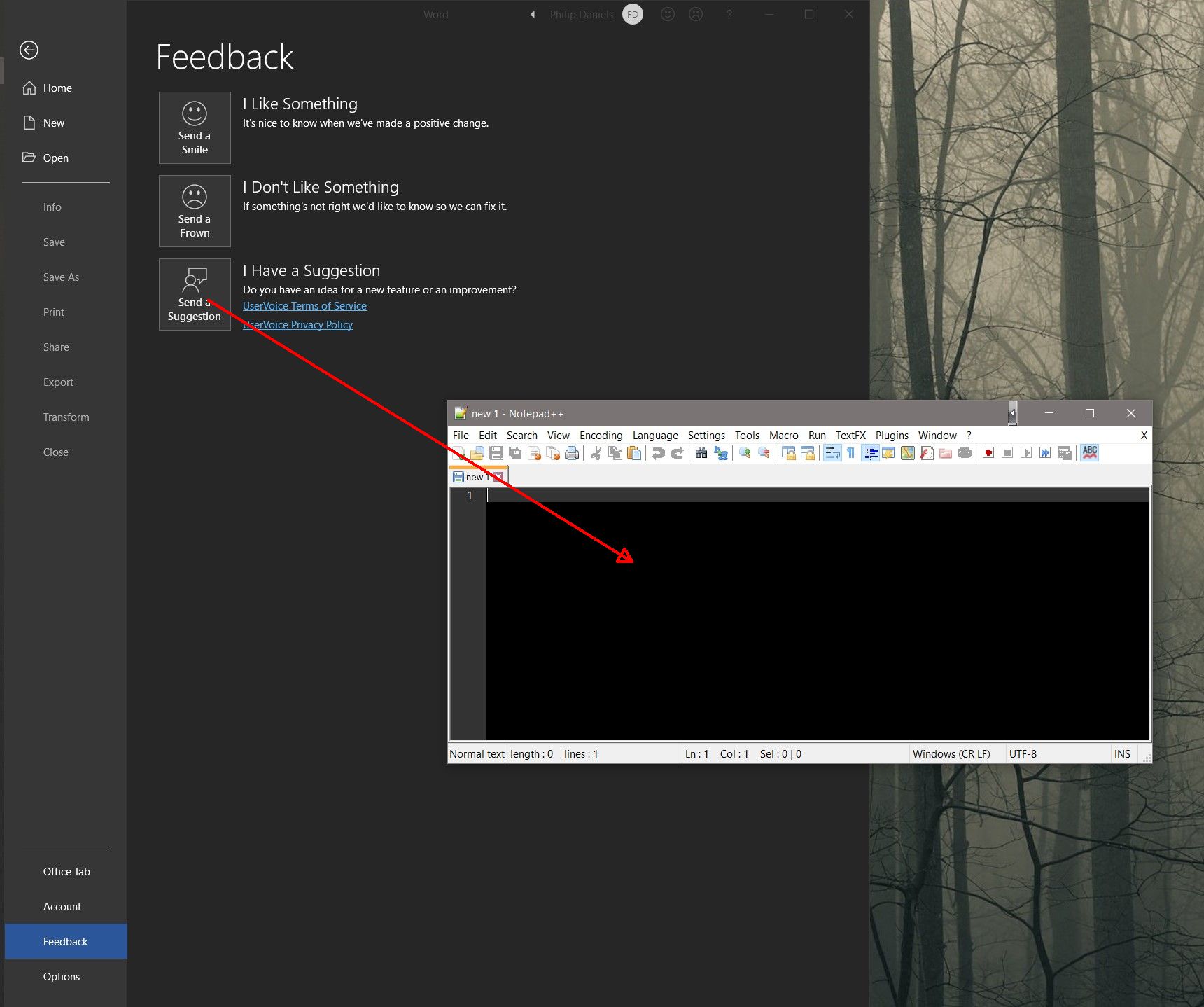Open the UserVoice Privacy Policy link
This screenshot has width=1204, height=1007.
(297, 325)
